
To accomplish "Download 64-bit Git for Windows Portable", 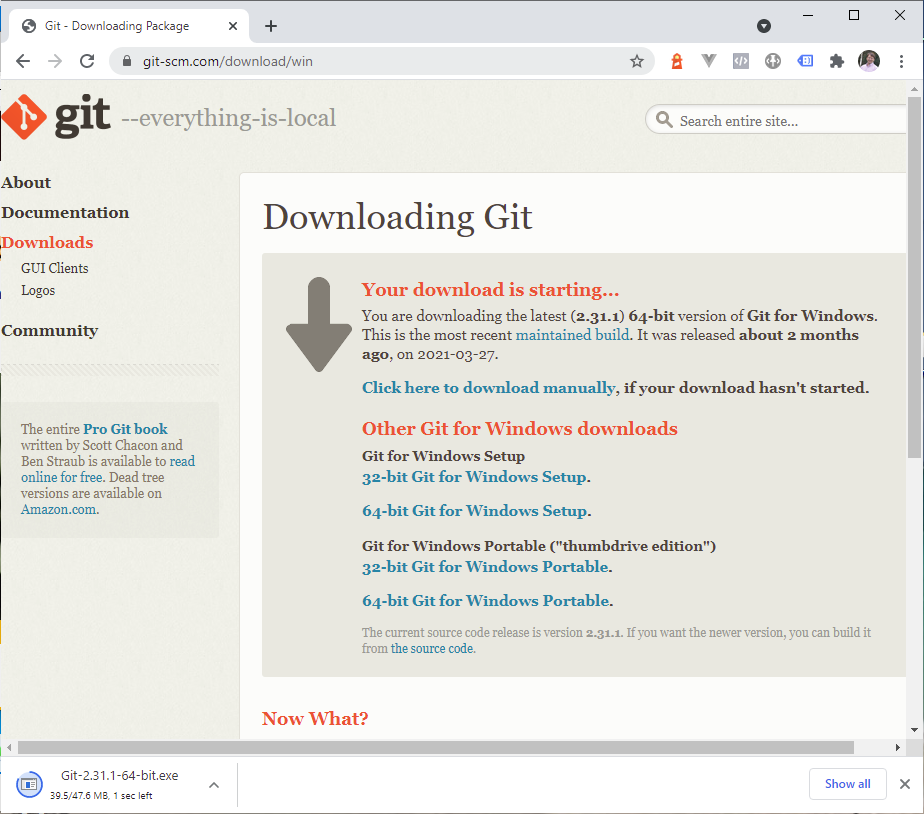I will coord(486,601).
